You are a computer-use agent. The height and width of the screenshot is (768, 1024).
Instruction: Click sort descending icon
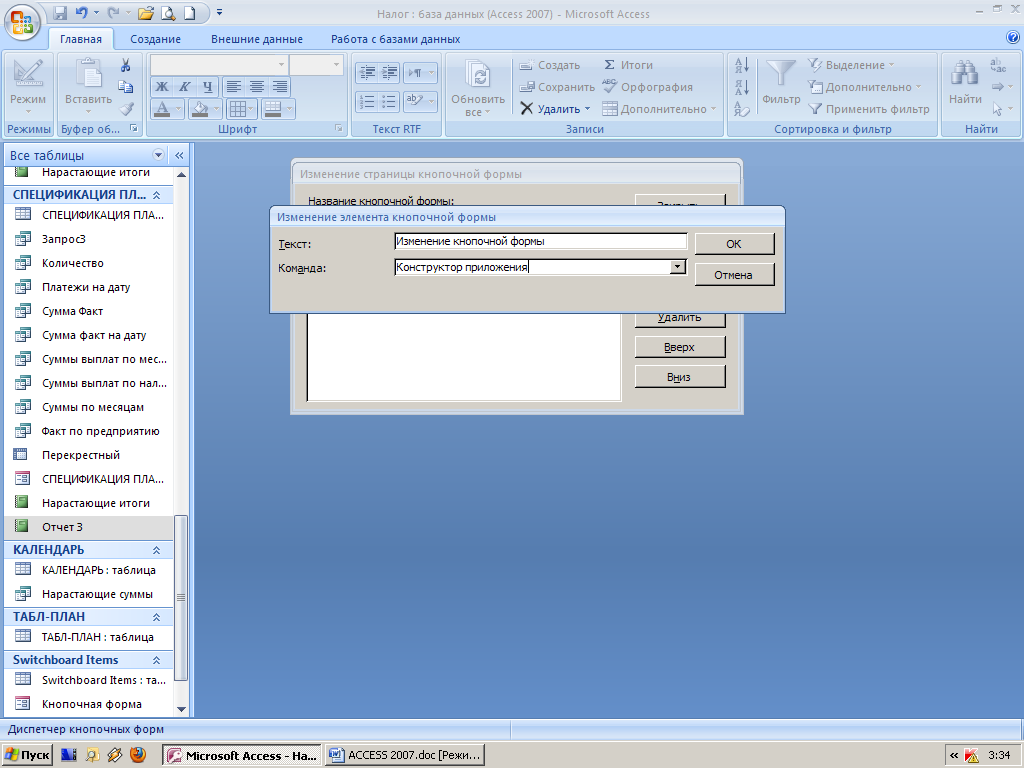click(x=742, y=87)
